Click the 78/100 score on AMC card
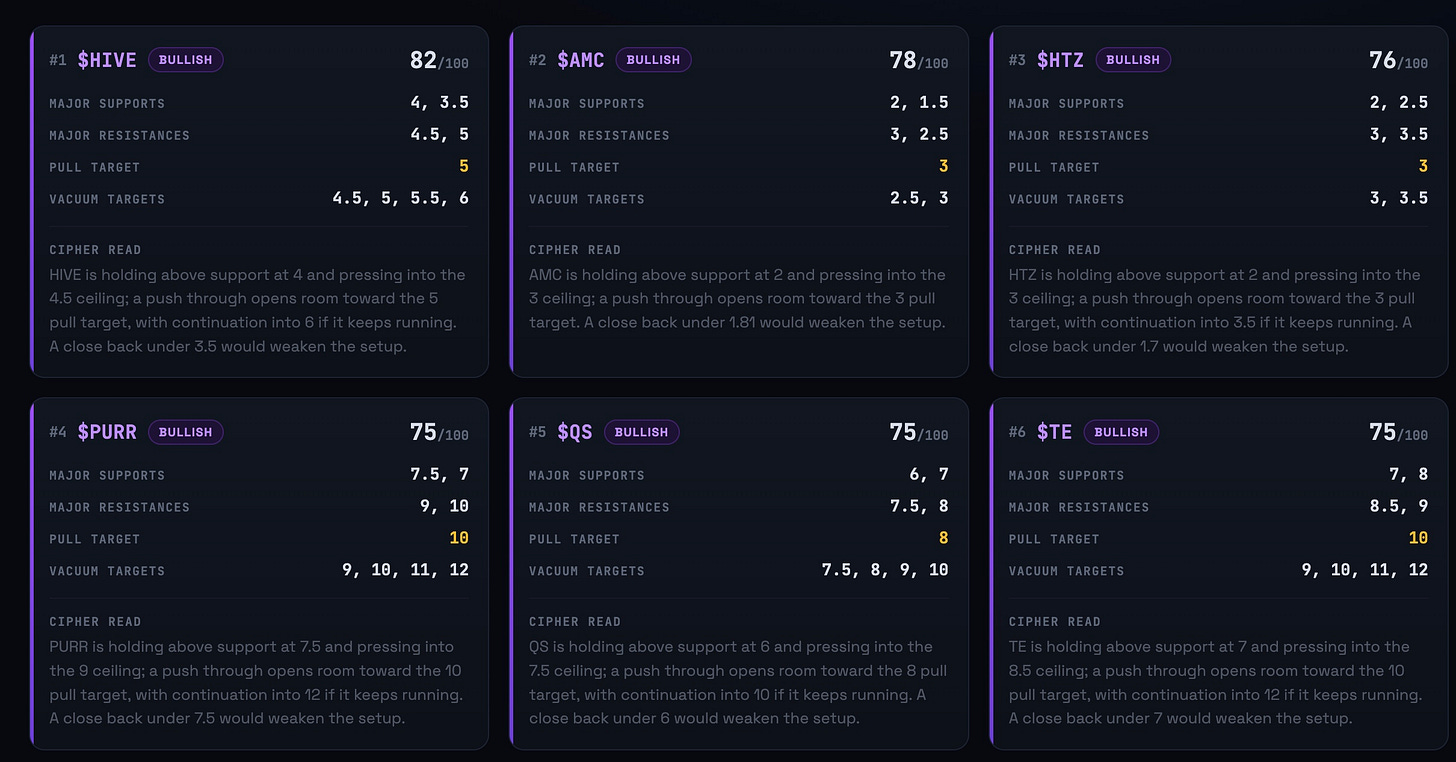1456x762 pixels. pos(919,61)
